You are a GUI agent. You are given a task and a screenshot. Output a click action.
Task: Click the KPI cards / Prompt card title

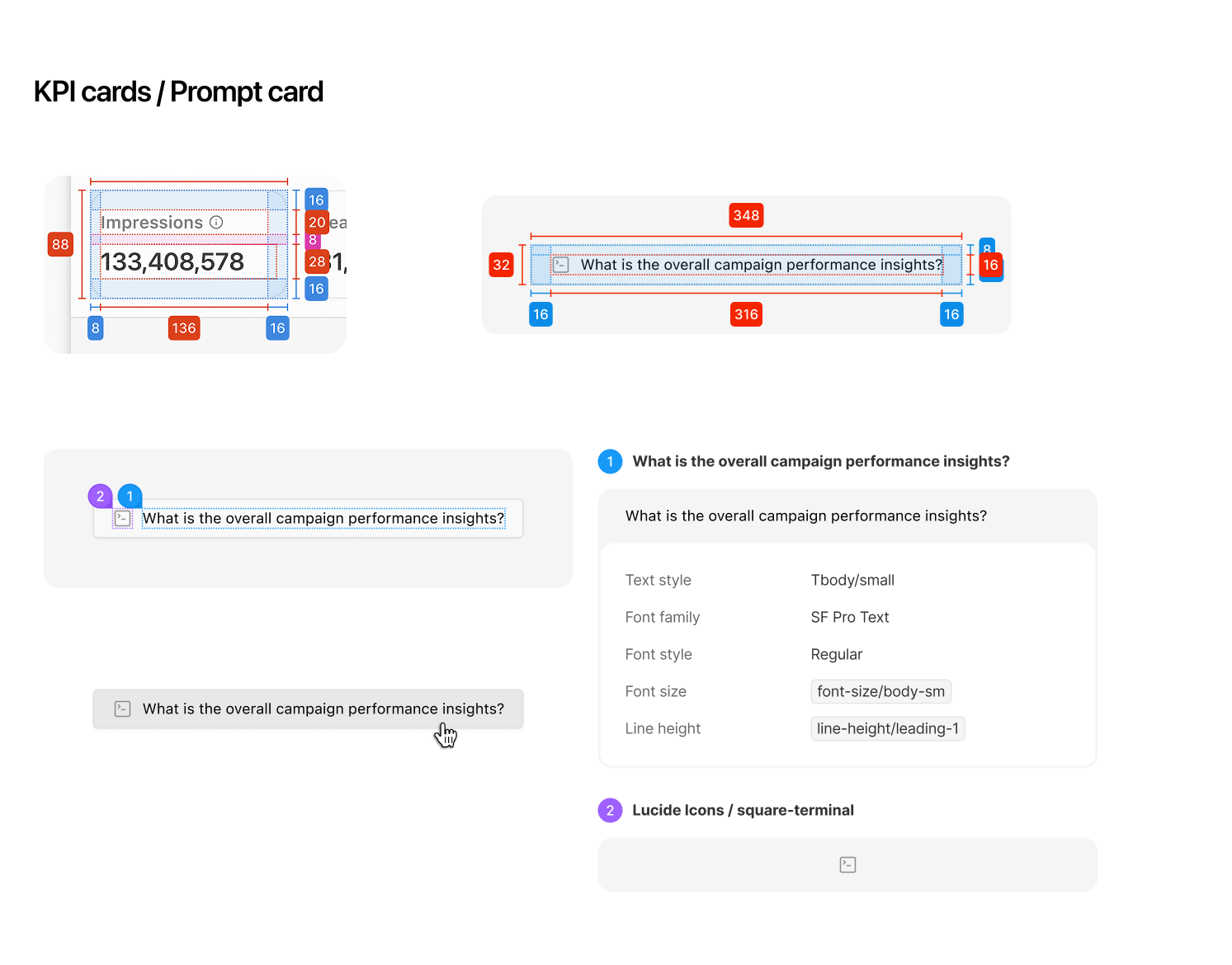(178, 92)
